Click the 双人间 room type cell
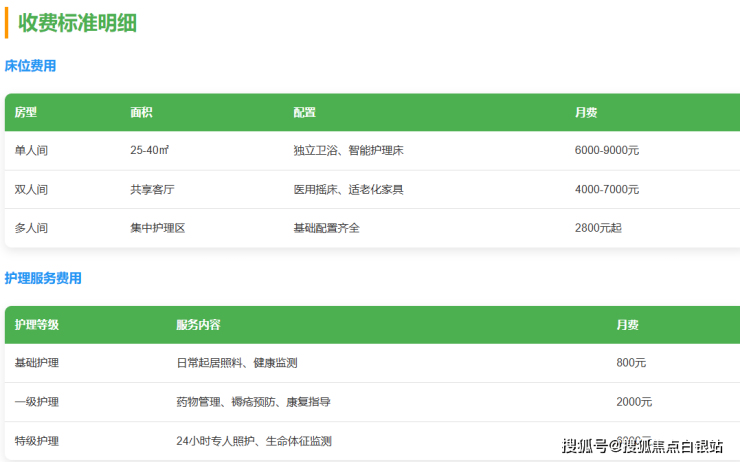Image resolution: width=740 pixels, height=462 pixels. [x=31, y=189]
